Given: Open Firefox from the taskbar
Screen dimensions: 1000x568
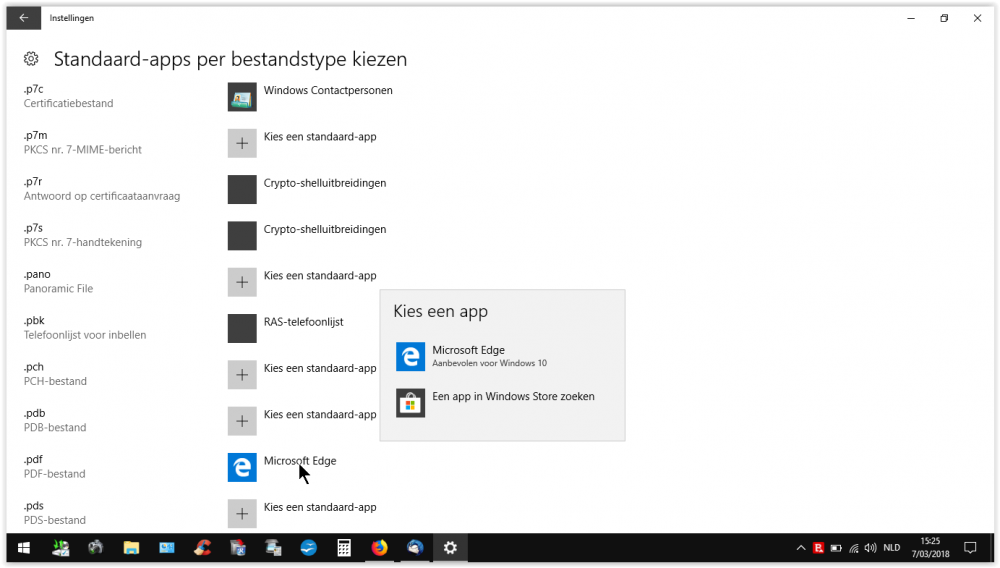Looking at the screenshot, I should pyautogui.click(x=379, y=548).
